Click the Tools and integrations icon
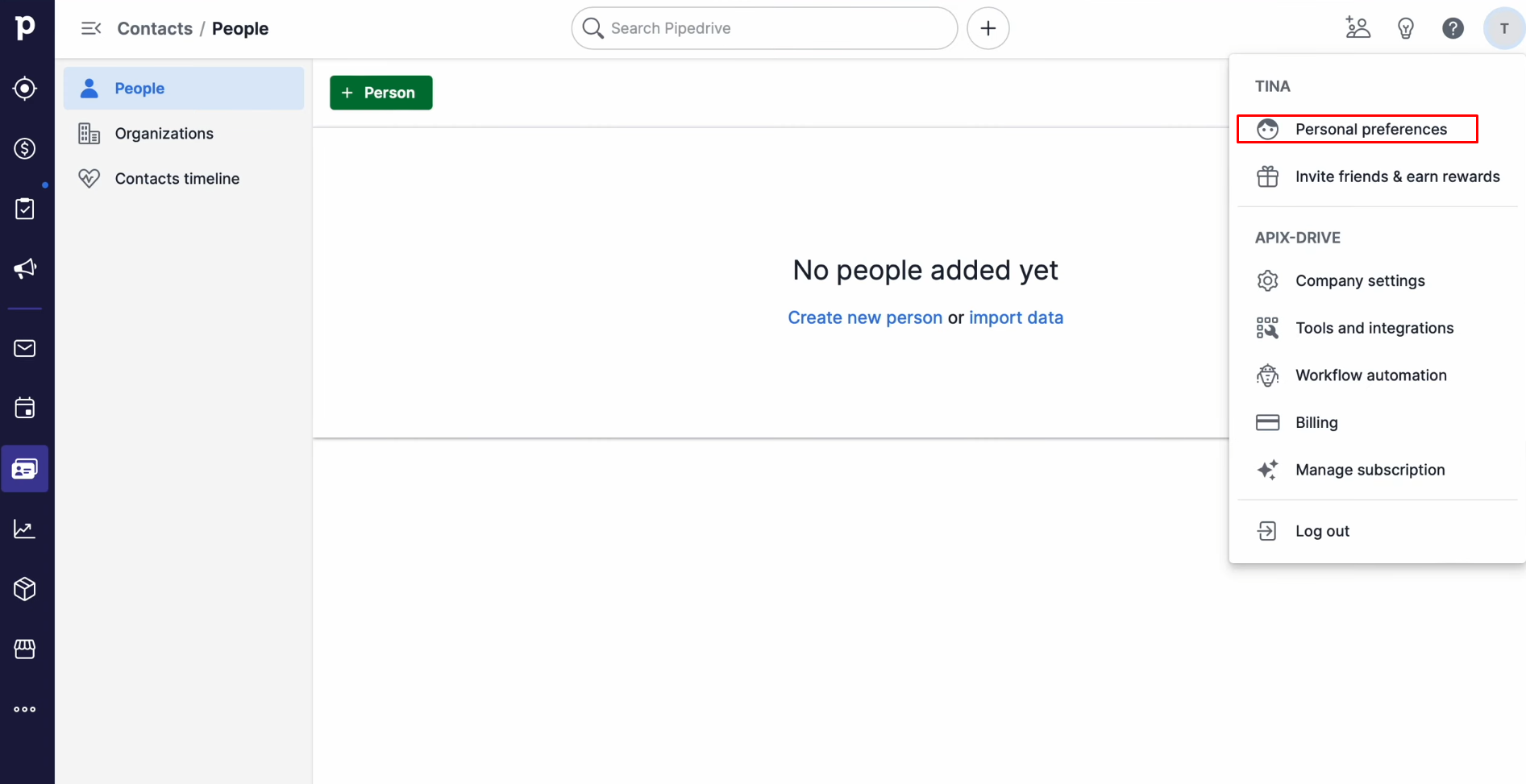The image size is (1526, 784). click(x=1267, y=328)
